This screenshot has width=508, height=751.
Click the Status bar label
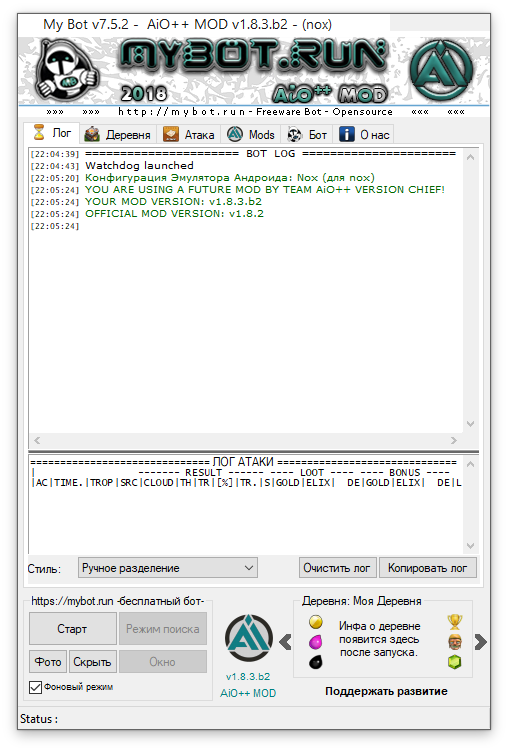(x=39, y=719)
